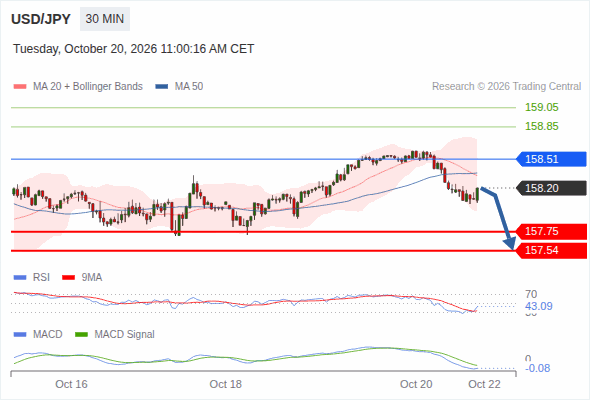Click the 158.85 resistance level label
Image resolution: width=590 pixels, height=400 pixels.
coord(542,126)
